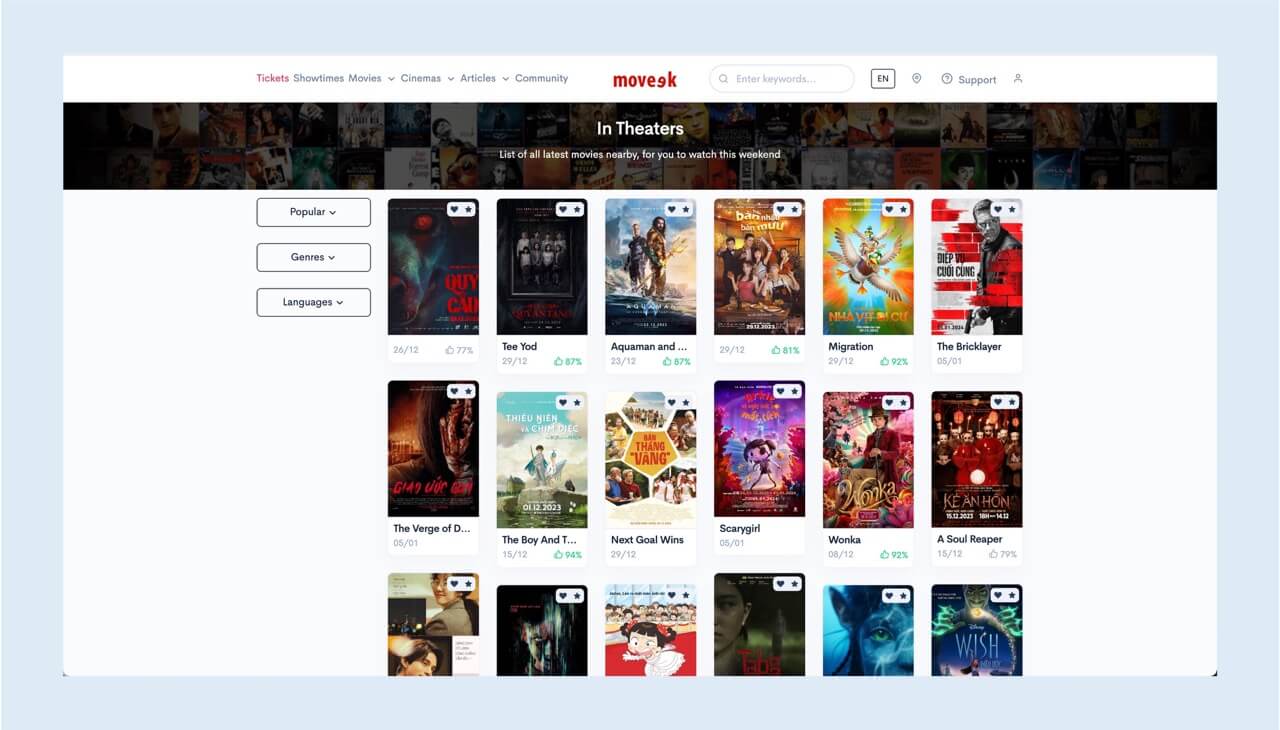This screenshot has width=1280, height=730.
Task: Open the Showtimes page
Action: click(x=319, y=78)
